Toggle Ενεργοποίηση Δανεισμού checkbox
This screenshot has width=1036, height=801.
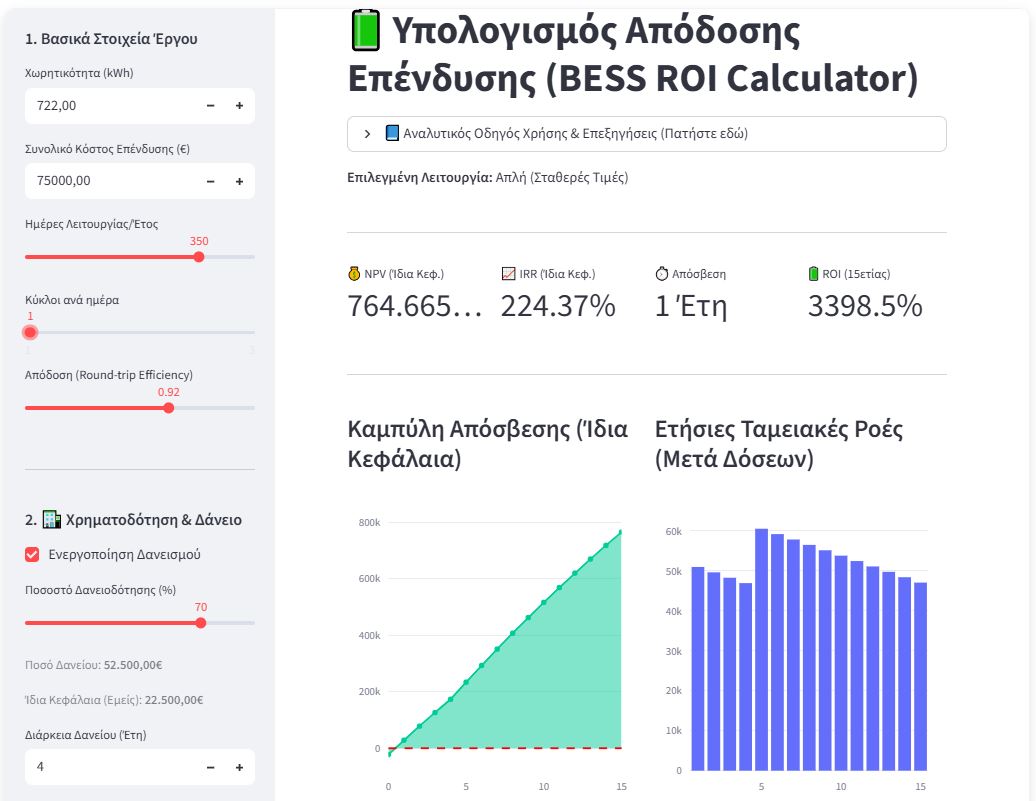[32, 555]
